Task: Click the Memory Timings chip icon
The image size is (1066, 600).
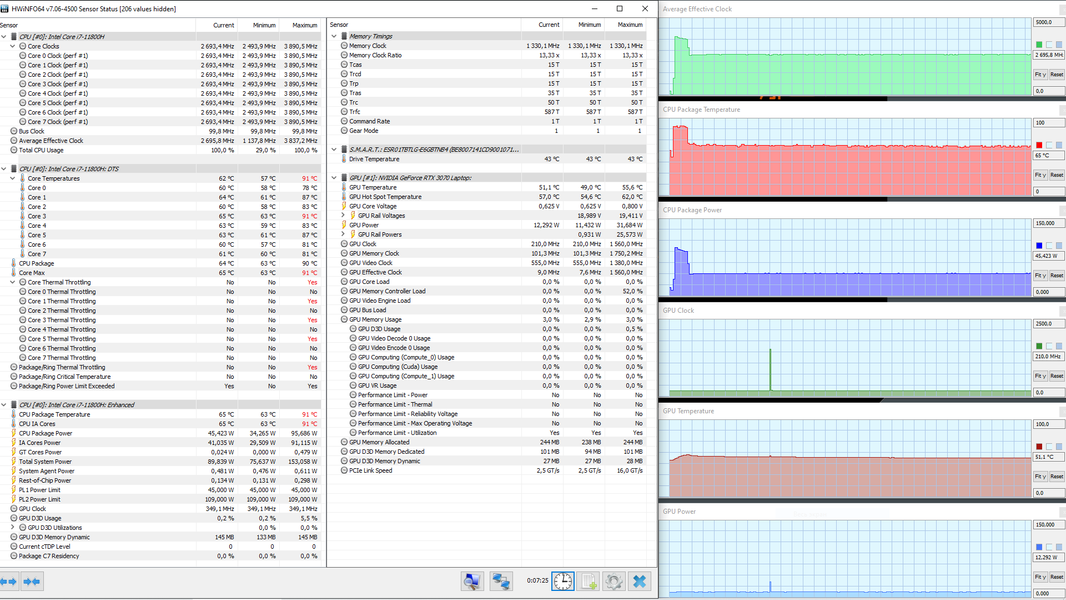Action: click(344, 36)
